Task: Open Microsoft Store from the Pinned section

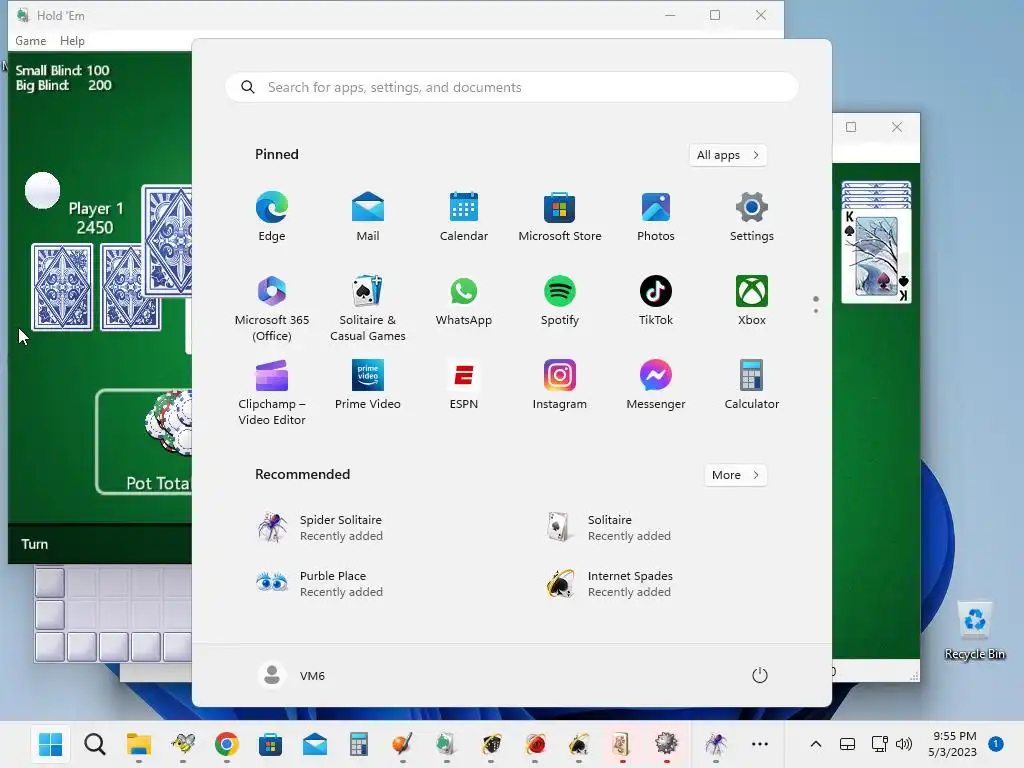Action: pos(560,217)
